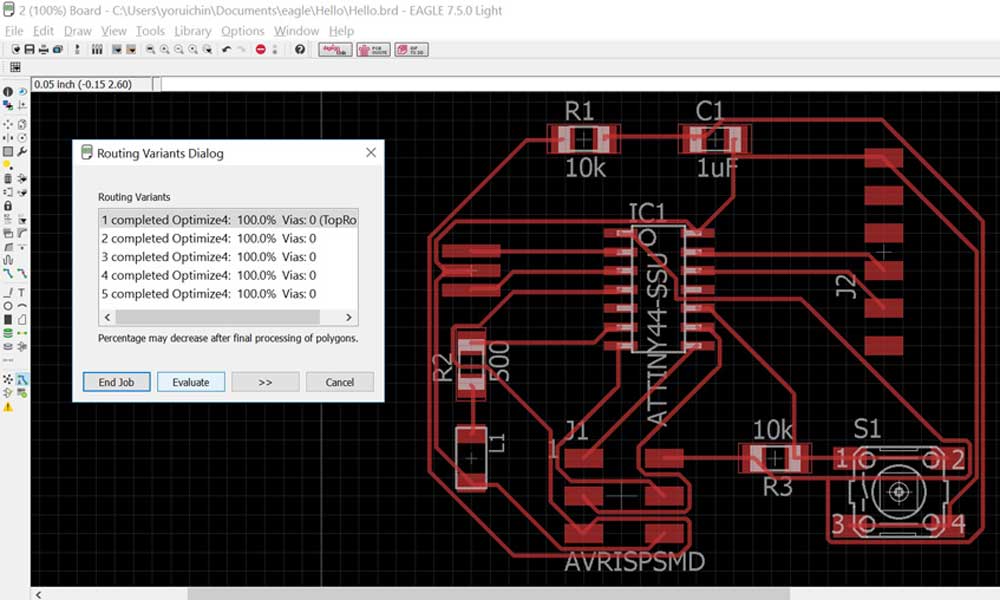This screenshot has width=1000, height=600.
Task: Select the Text tool in the sidebar
Action: (22, 292)
